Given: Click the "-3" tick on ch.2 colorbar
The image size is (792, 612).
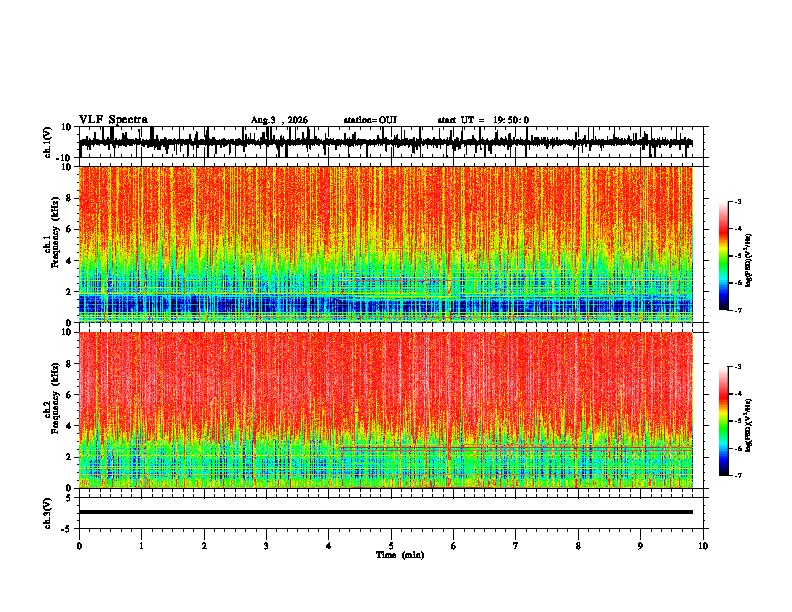Looking at the screenshot, I should pos(737,367).
